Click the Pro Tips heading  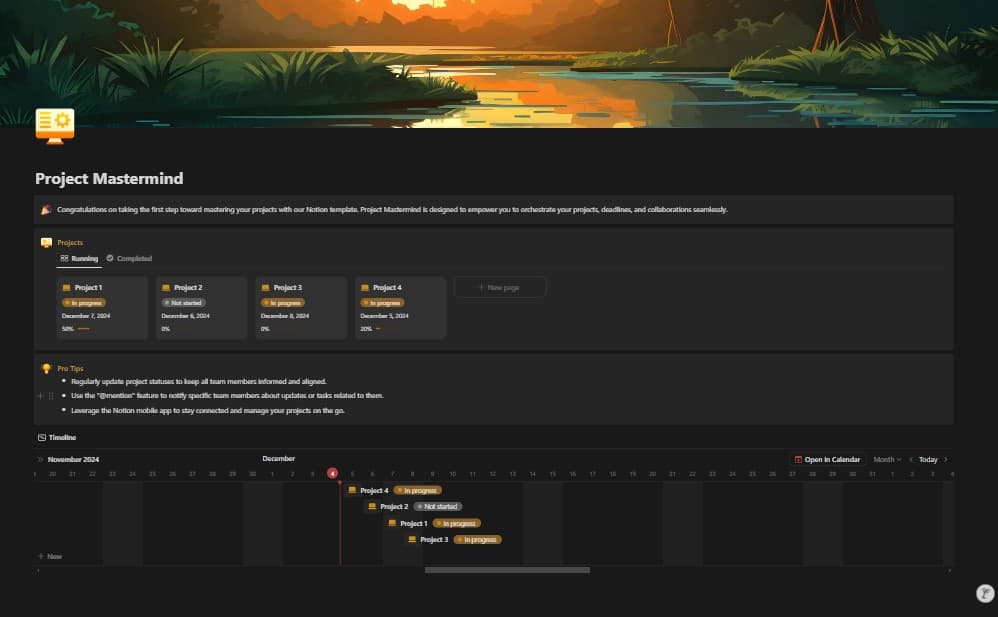pyautogui.click(x=70, y=369)
